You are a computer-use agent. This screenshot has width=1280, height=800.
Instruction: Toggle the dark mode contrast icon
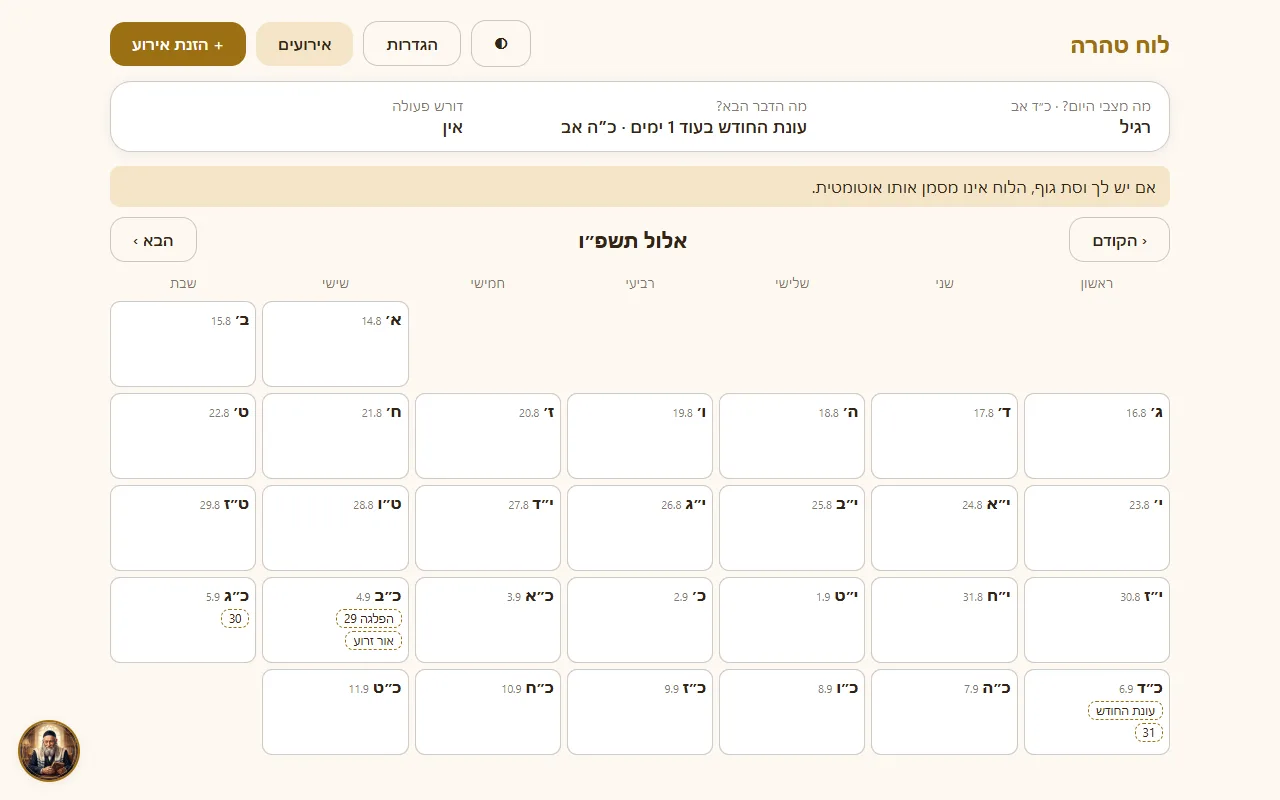(501, 44)
